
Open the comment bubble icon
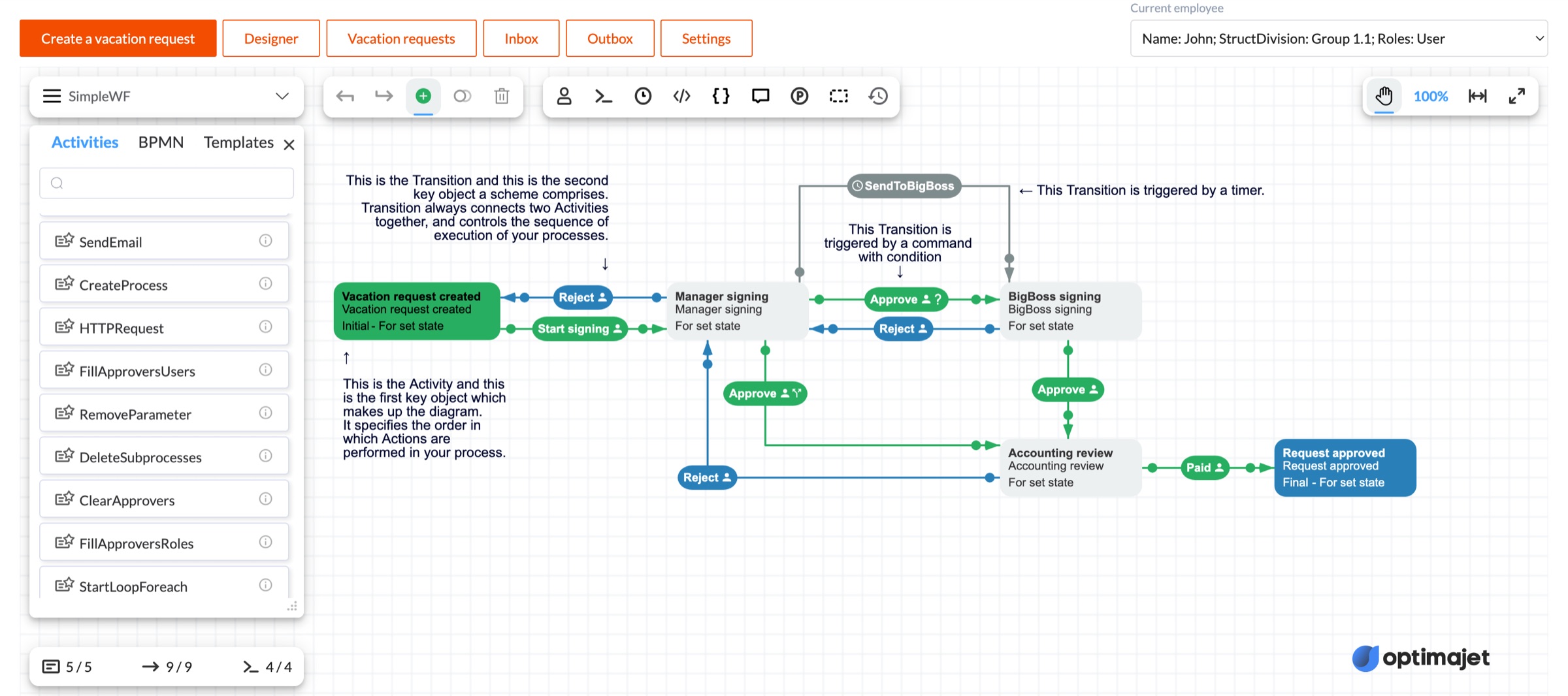[760, 97]
